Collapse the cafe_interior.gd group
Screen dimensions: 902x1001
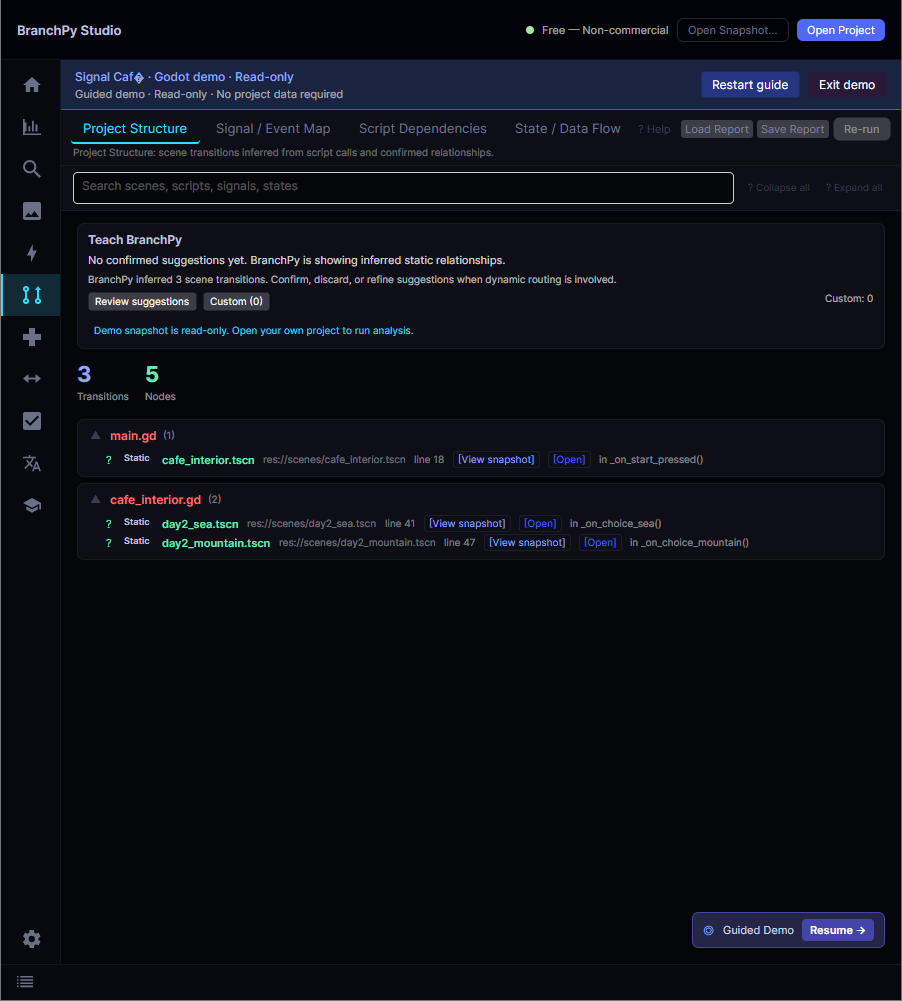point(95,499)
